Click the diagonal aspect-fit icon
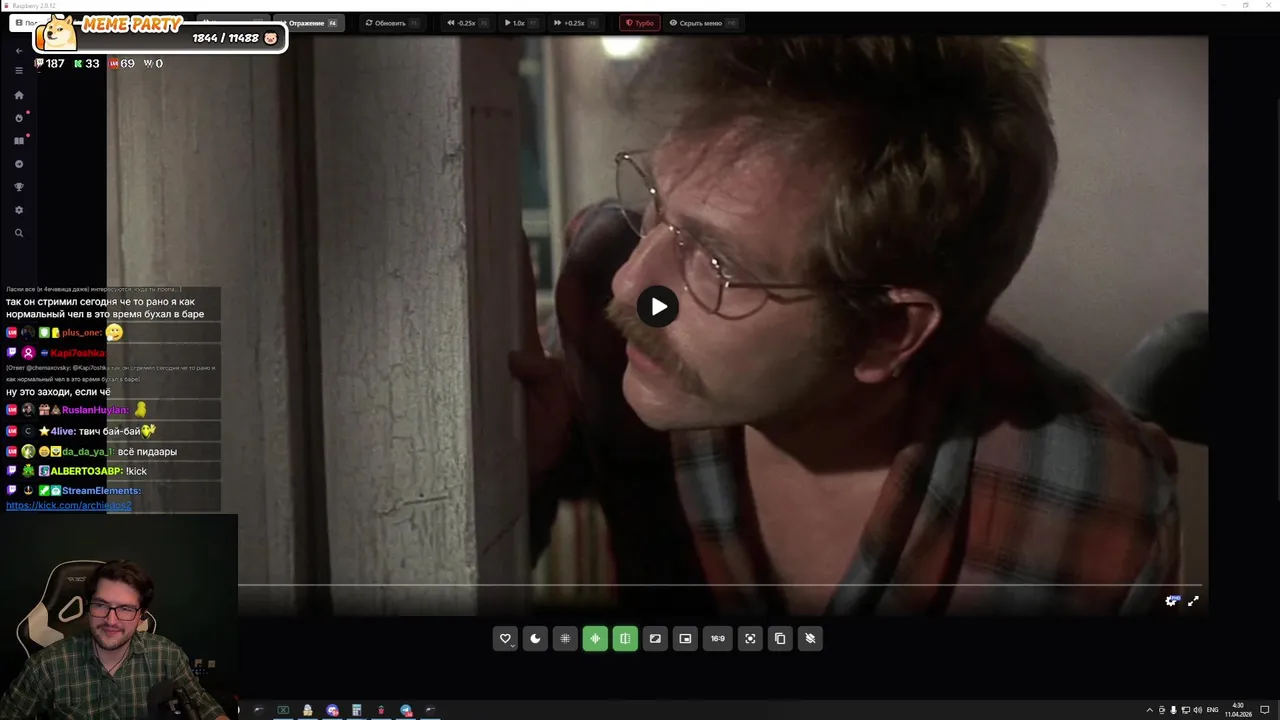This screenshot has height=720, width=1280. click(x=655, y=638)
